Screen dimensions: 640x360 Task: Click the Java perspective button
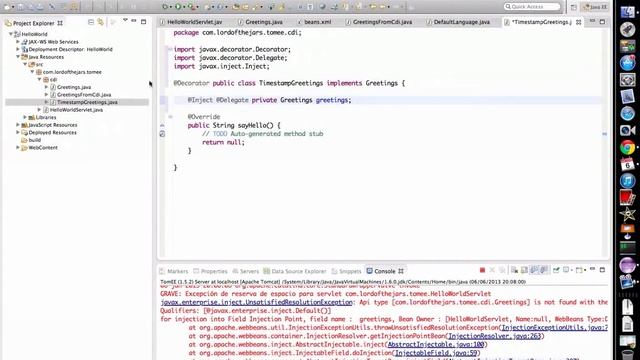pyautogui.click(x=596, y=7)
